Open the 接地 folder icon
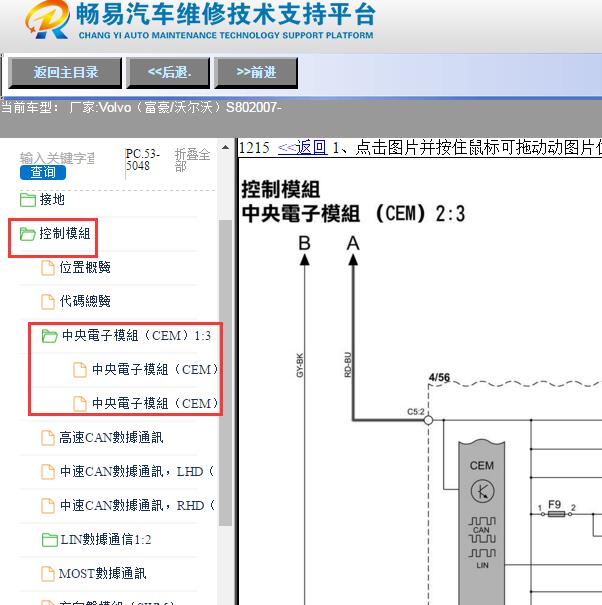The height and width of the screenshot is (605, 602). tap(28, 200)
